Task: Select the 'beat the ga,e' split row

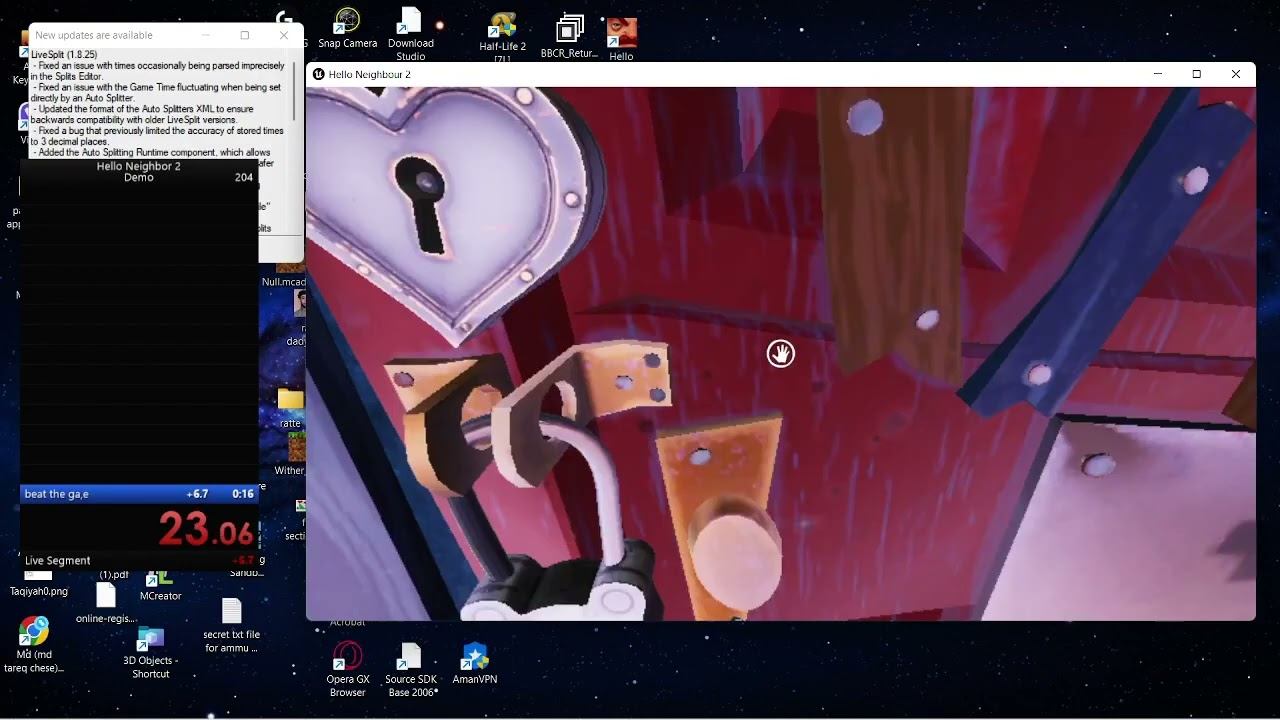Action: coord(139,494)
